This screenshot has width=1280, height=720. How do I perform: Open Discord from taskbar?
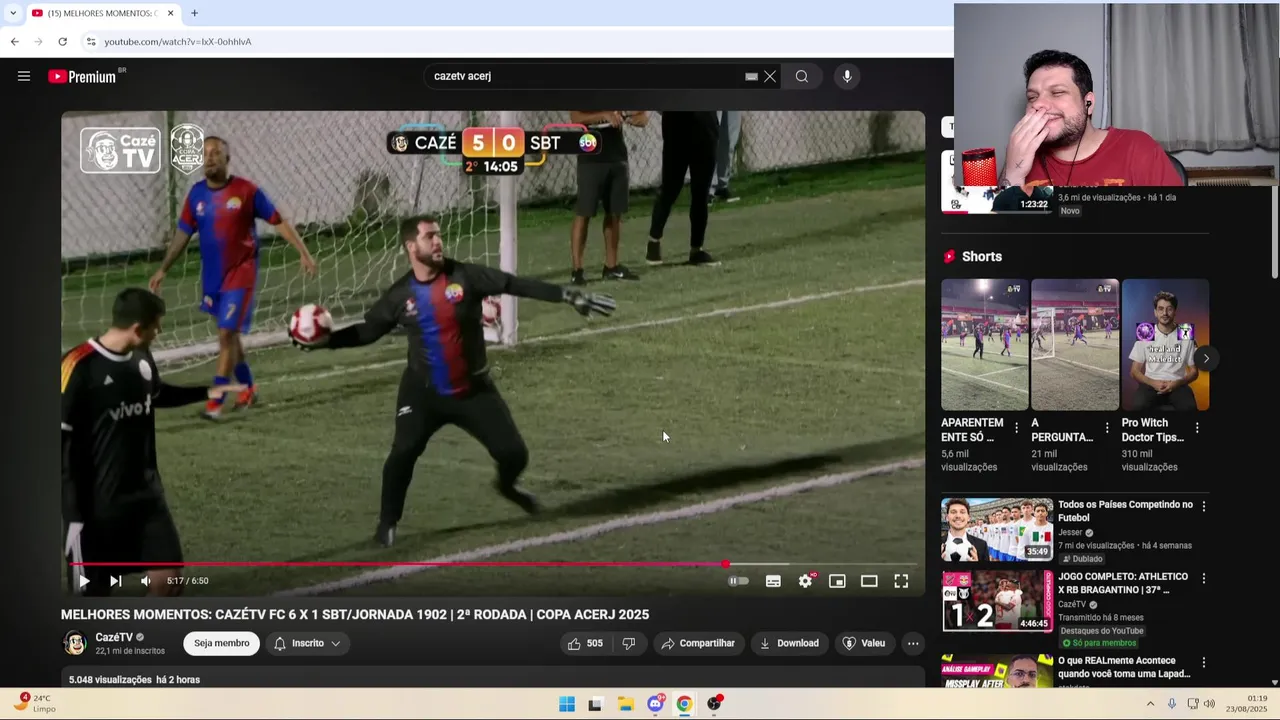[x=655, y=704]
